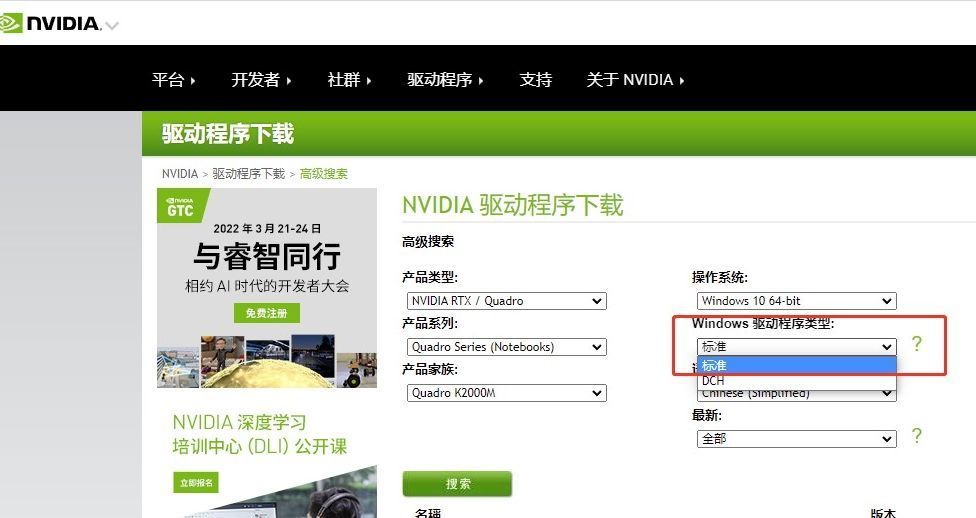
Task: Open the 关于 NVIDIA menu
Action: [635, 80]
